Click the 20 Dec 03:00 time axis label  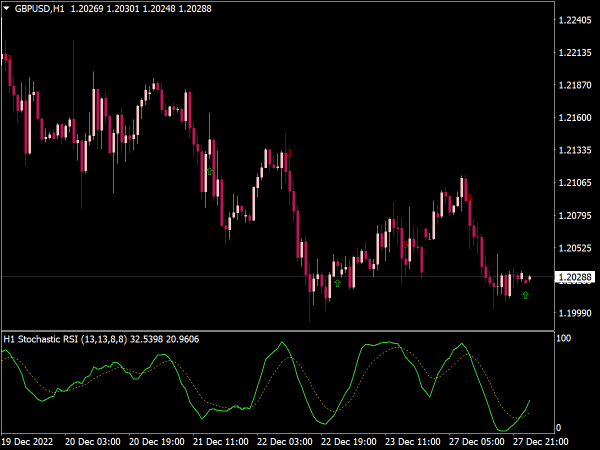(93, 442)
